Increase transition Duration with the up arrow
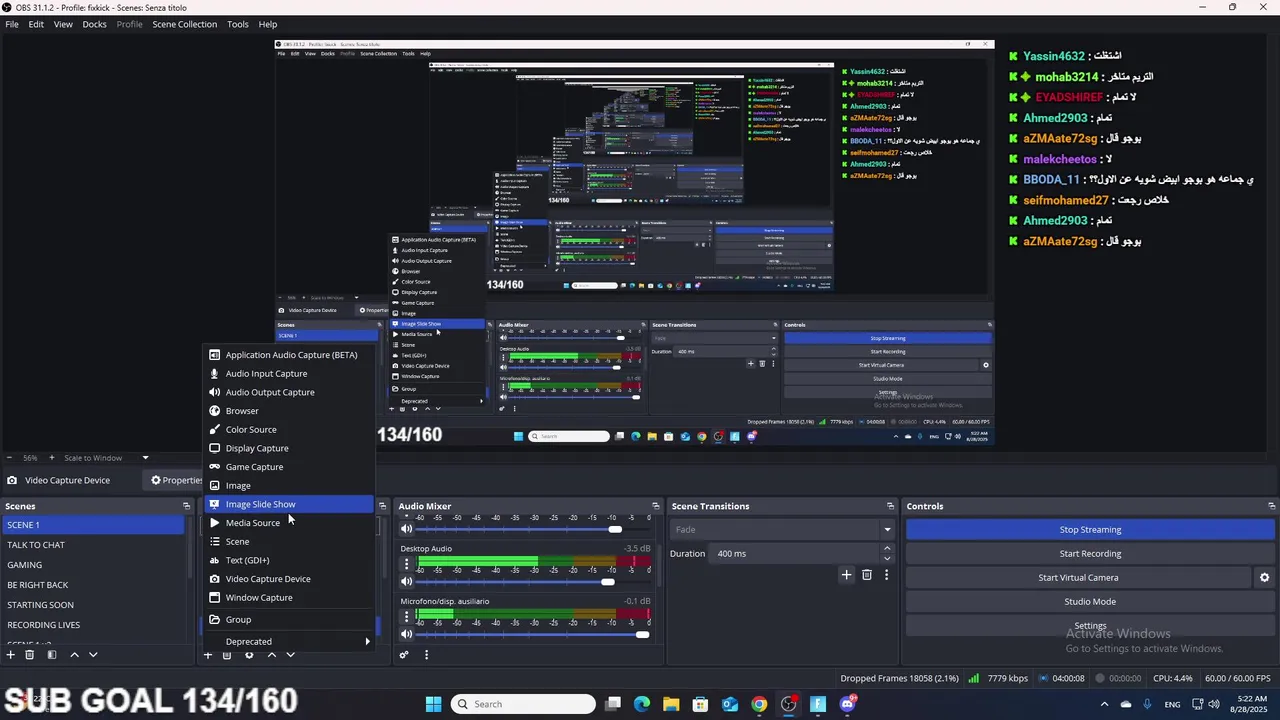This screenshot has width=1280, height=720. coord(887,548)
